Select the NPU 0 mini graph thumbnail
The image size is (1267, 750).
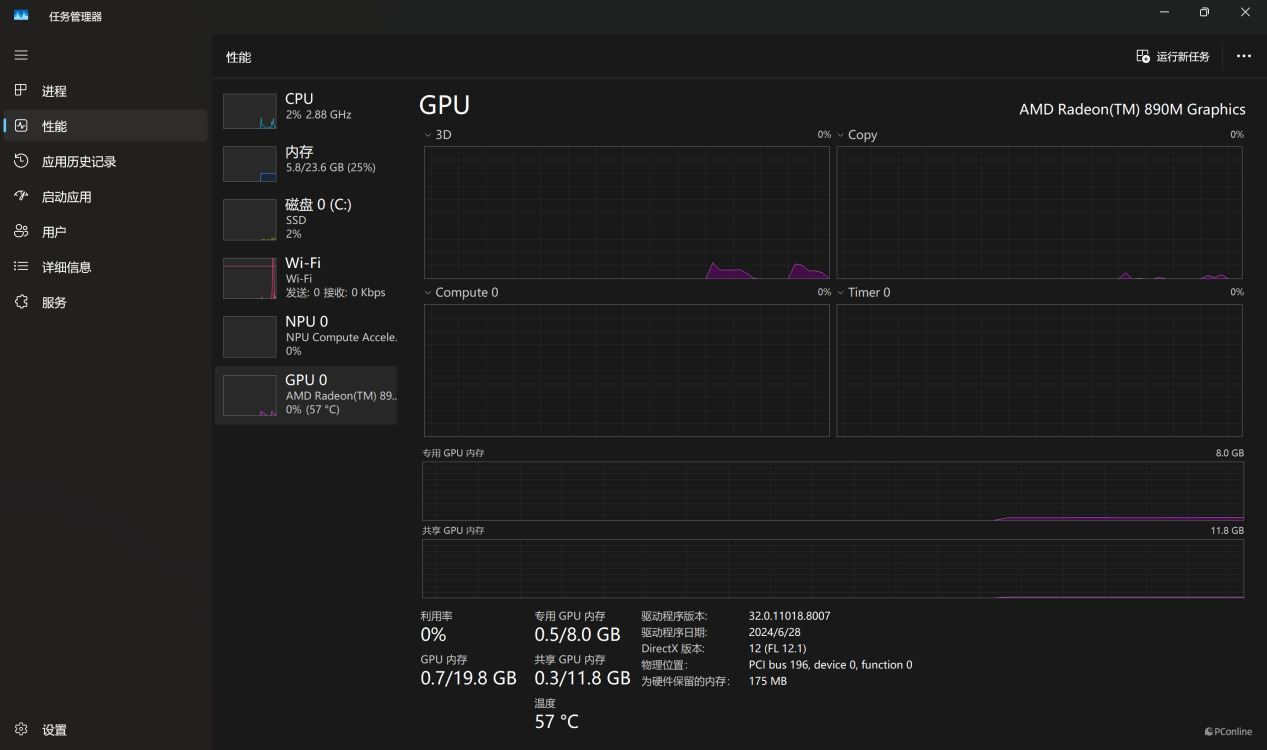[250, 337]
